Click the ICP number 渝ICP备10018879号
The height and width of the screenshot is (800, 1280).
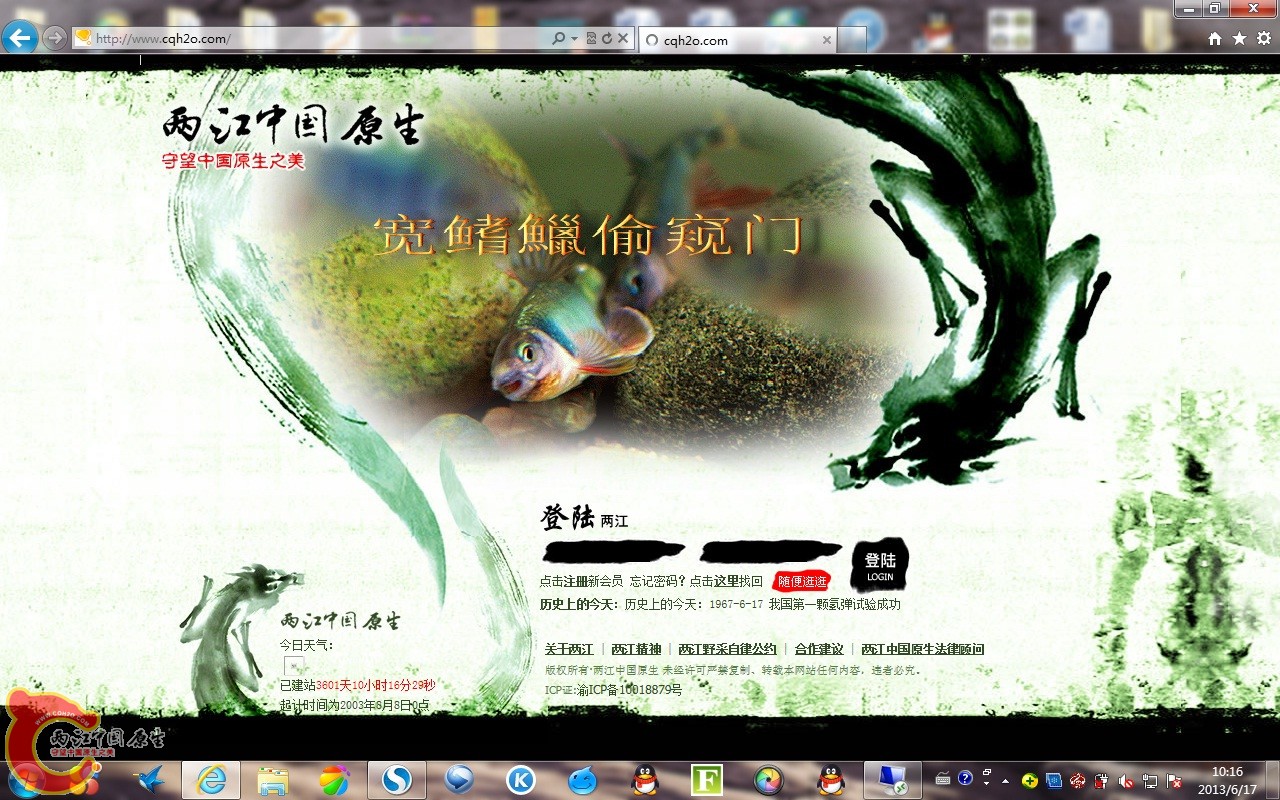[630, 690]
